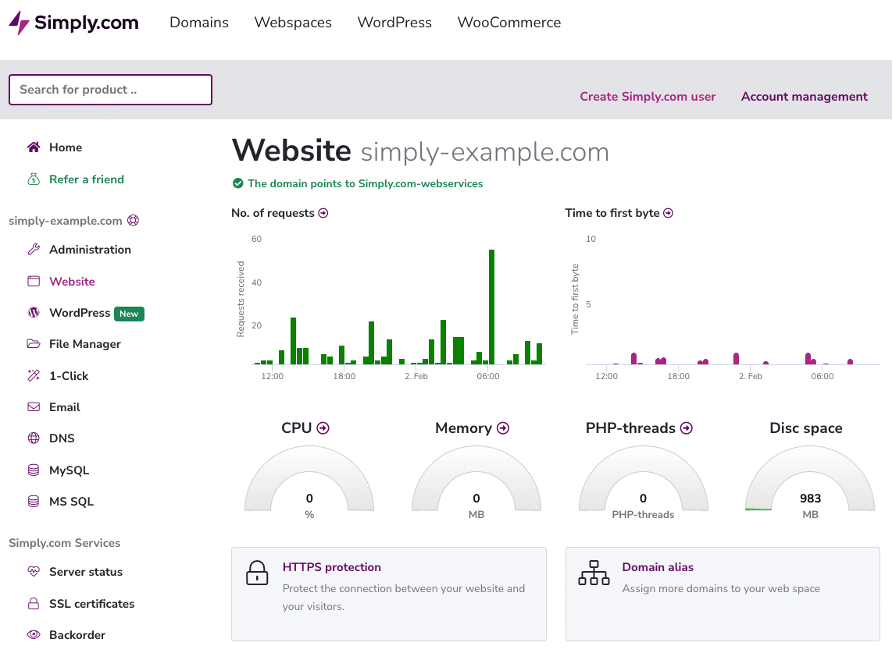Click the PHP-threads gauge
This screenshot has height=654, width=893.
pos(643,479)
